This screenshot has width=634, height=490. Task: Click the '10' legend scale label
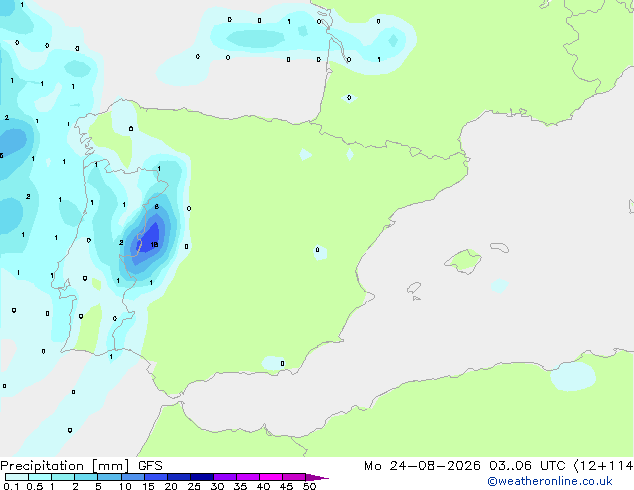point(125,486)
